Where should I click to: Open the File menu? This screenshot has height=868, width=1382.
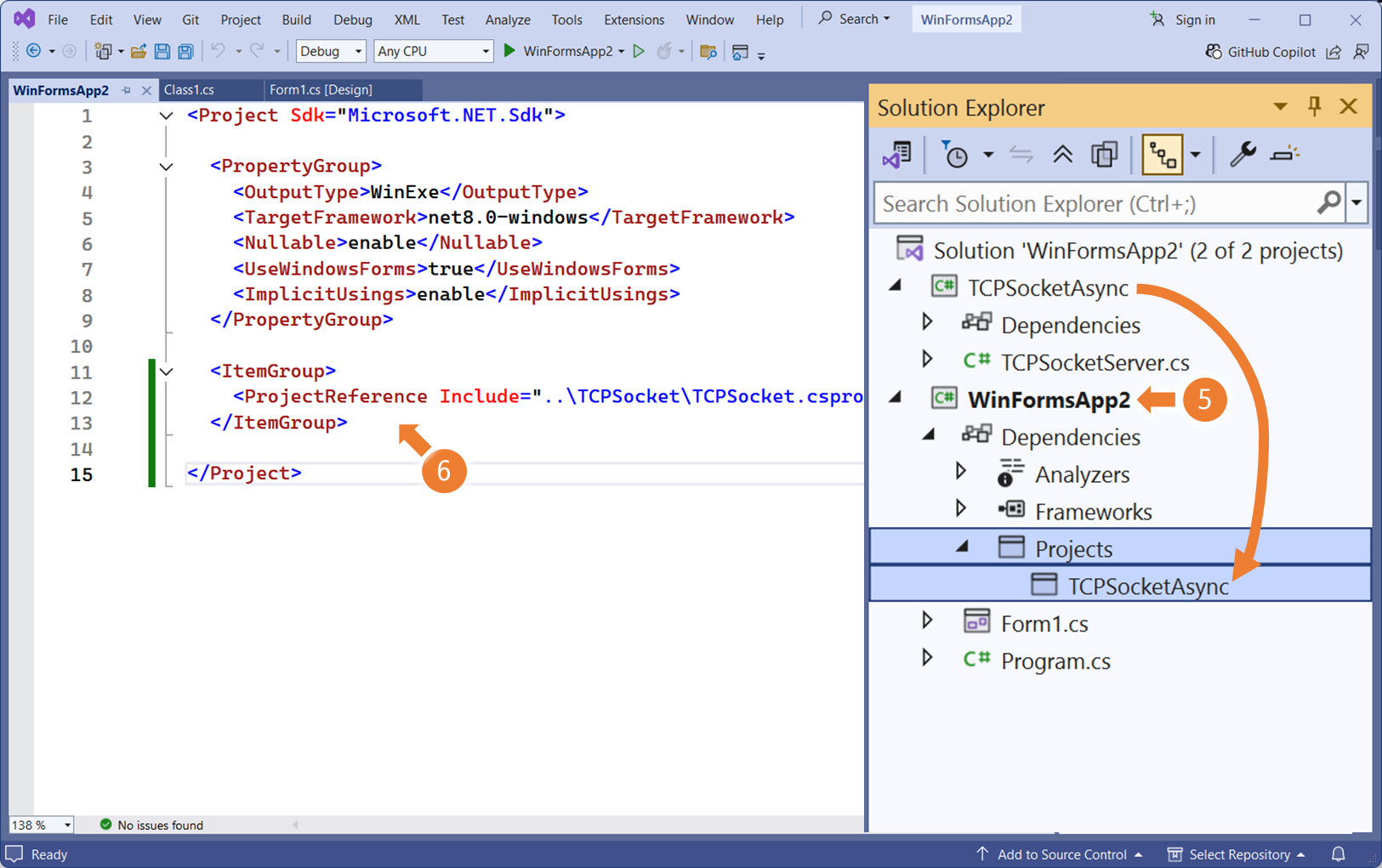click(58, 20)
